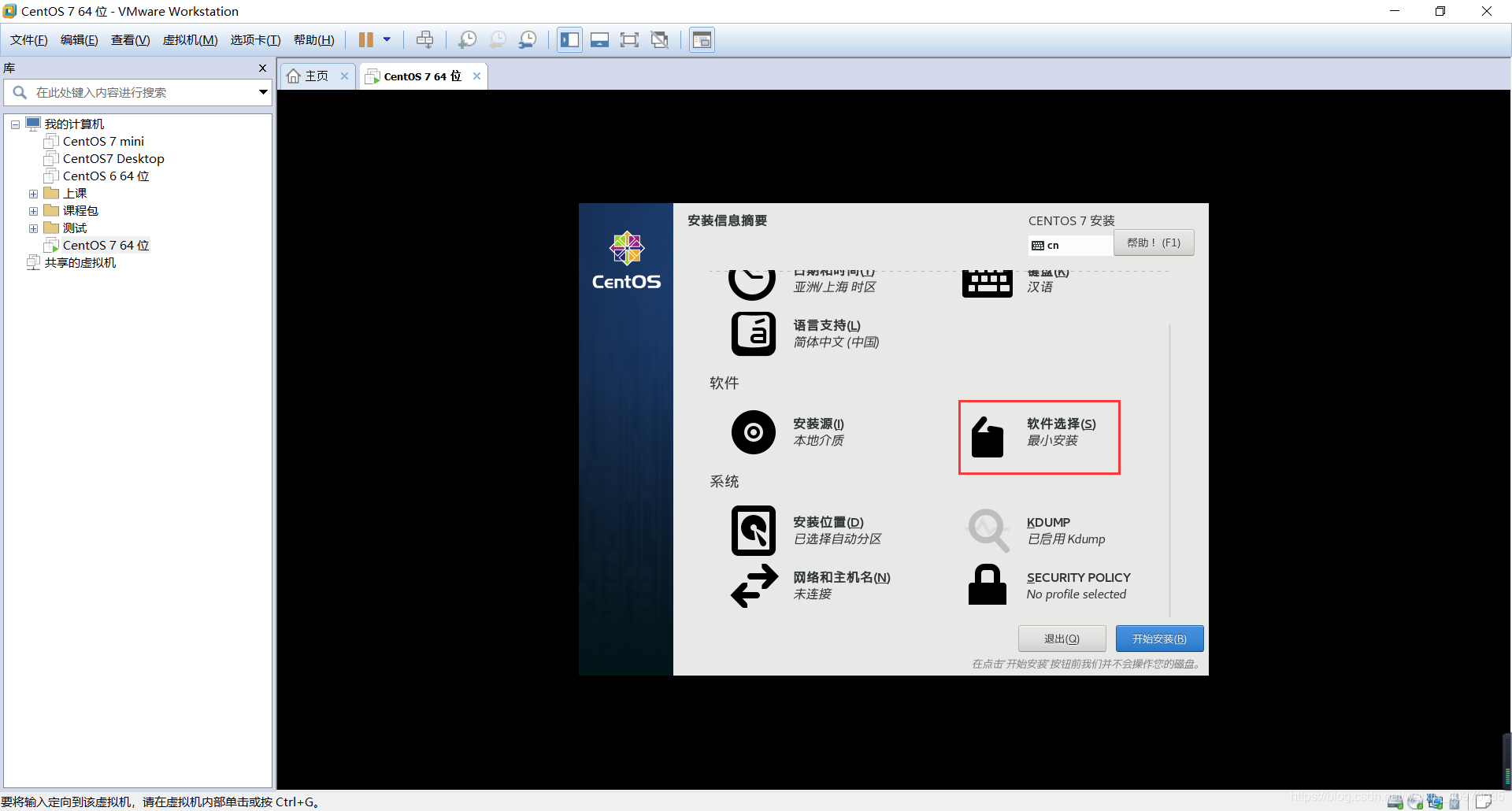The width and height of the screenshot is (1512, 811).
Task: Toggle the console view icon in toolbar
Action: [x=702, y=39]
